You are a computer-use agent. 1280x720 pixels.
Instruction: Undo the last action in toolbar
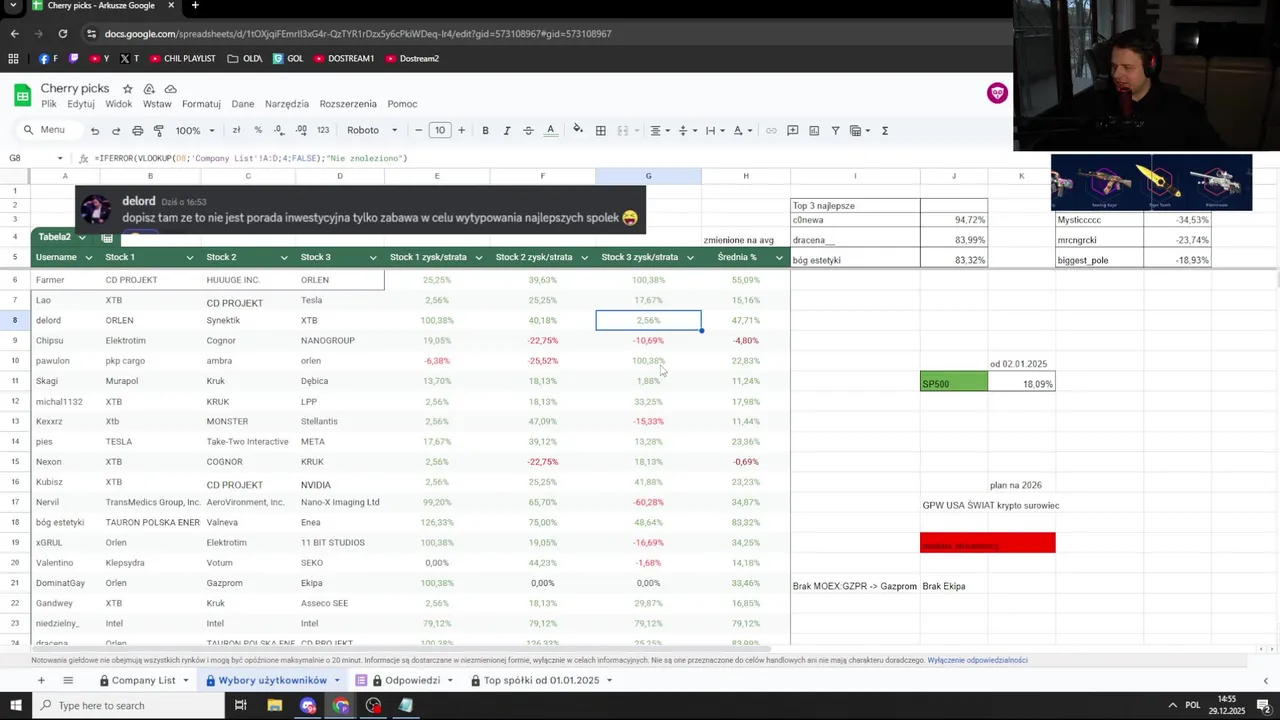(x=95, y=130)
